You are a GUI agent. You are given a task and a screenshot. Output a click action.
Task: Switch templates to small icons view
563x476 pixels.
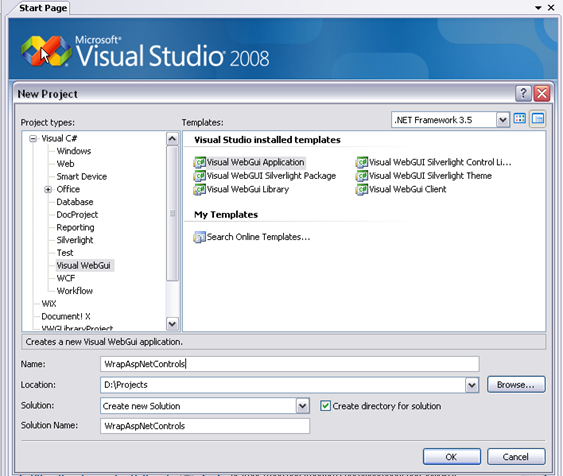tap(538, 119)
